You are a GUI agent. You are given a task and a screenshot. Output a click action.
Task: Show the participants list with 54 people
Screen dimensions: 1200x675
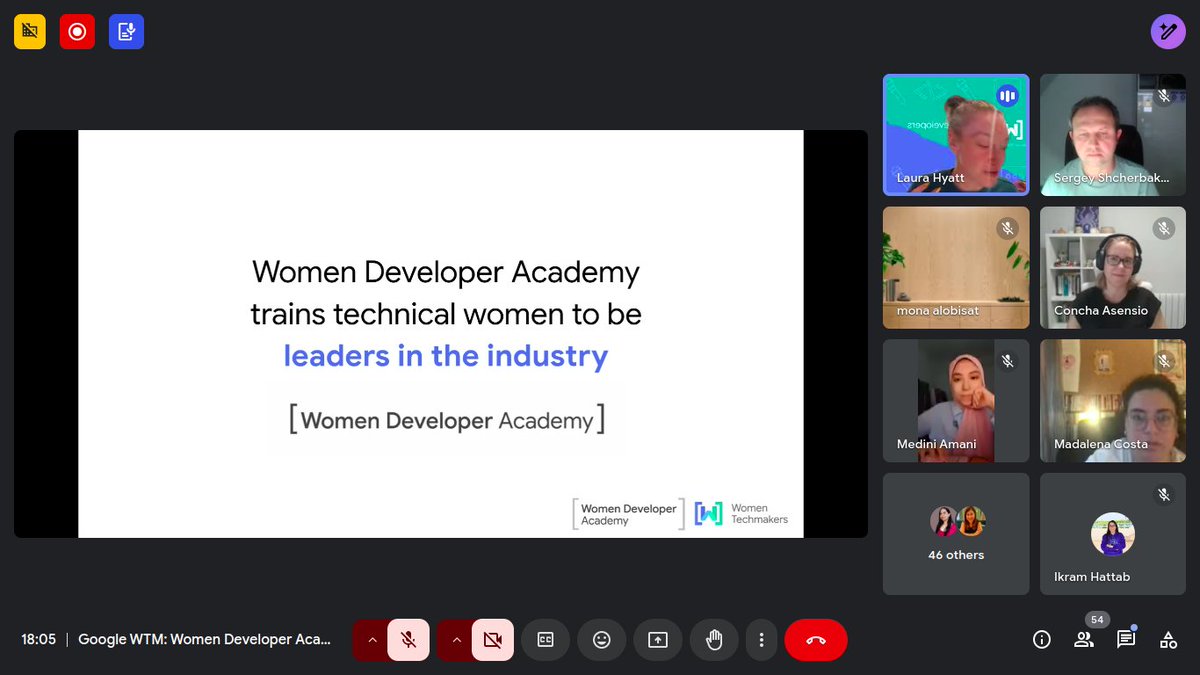(1083, 640)
